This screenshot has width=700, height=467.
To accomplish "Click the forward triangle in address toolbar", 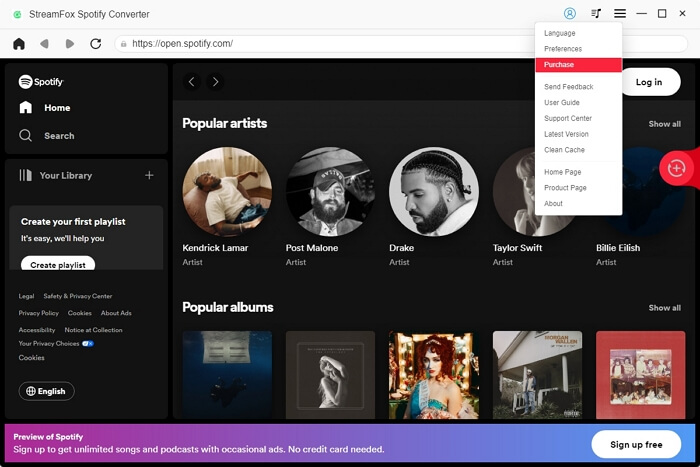I will [70, 44].
